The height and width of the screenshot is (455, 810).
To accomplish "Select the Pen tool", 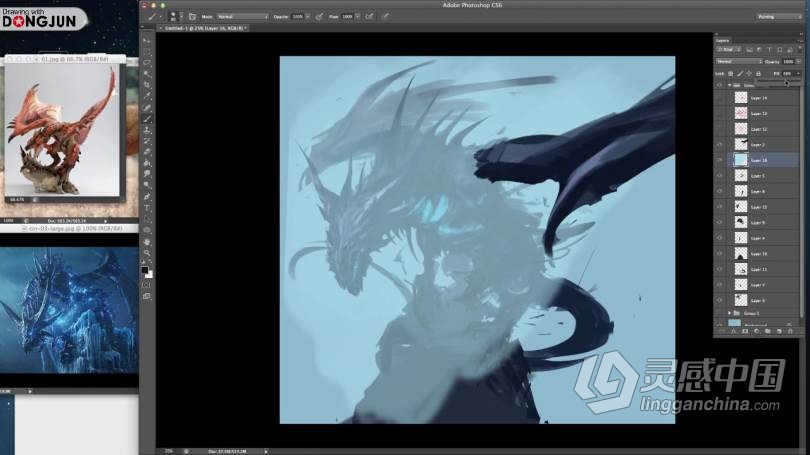I will (147, 197).
